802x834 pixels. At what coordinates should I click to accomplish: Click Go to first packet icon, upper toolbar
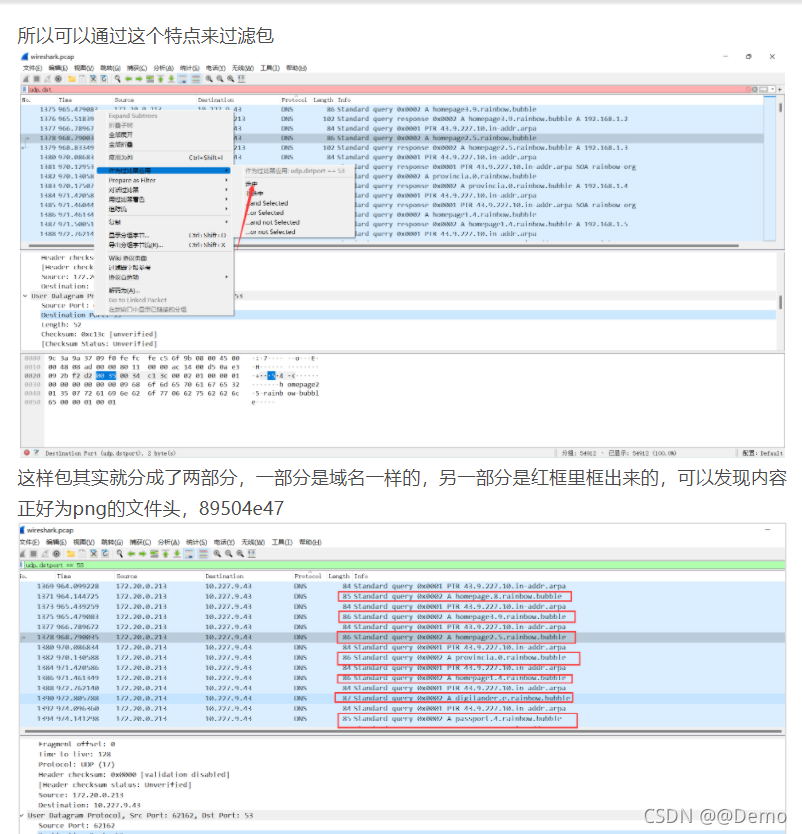[x=160, y=79]
